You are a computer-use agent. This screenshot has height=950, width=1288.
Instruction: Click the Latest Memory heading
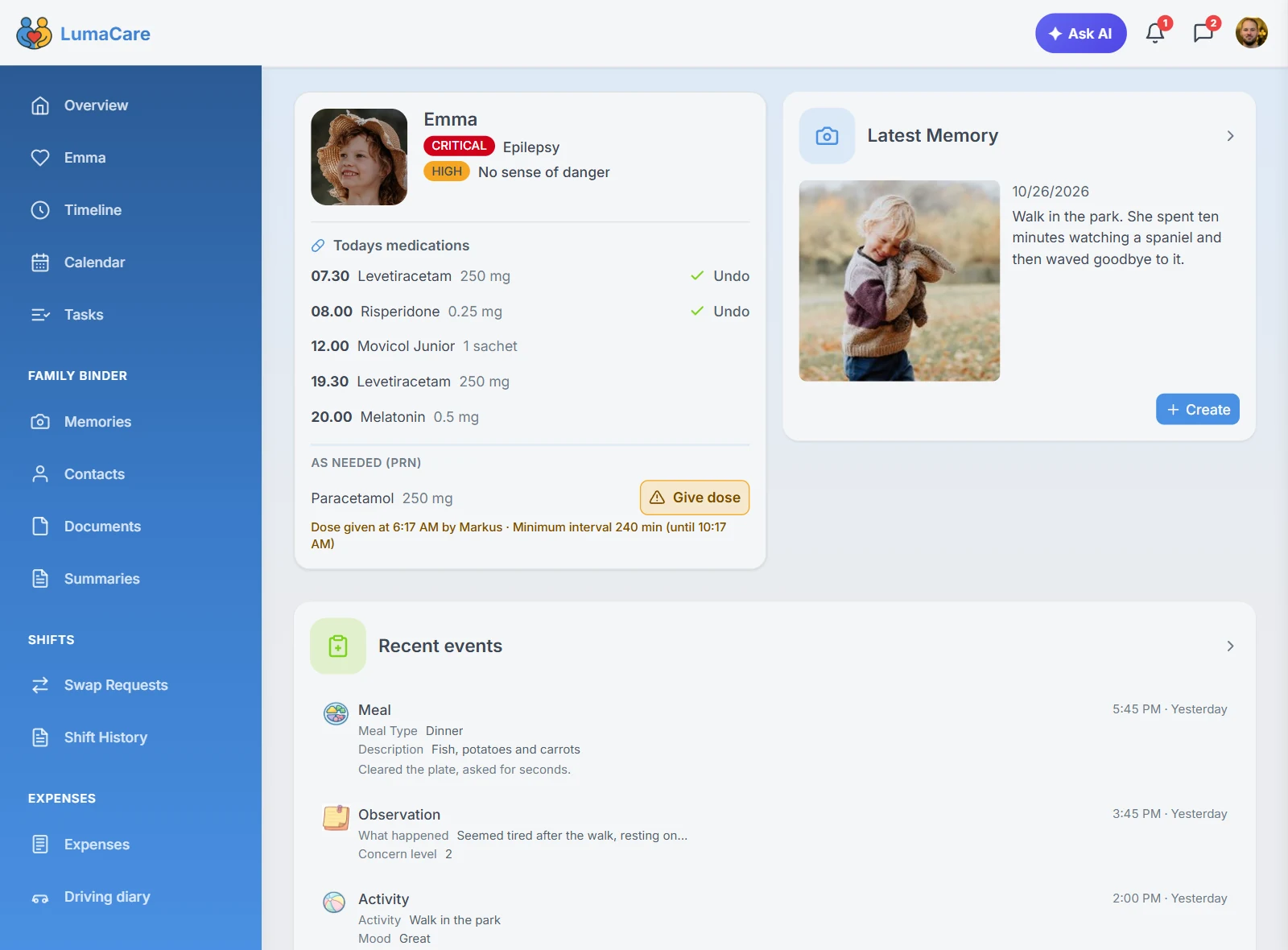[x=932, y=135]
